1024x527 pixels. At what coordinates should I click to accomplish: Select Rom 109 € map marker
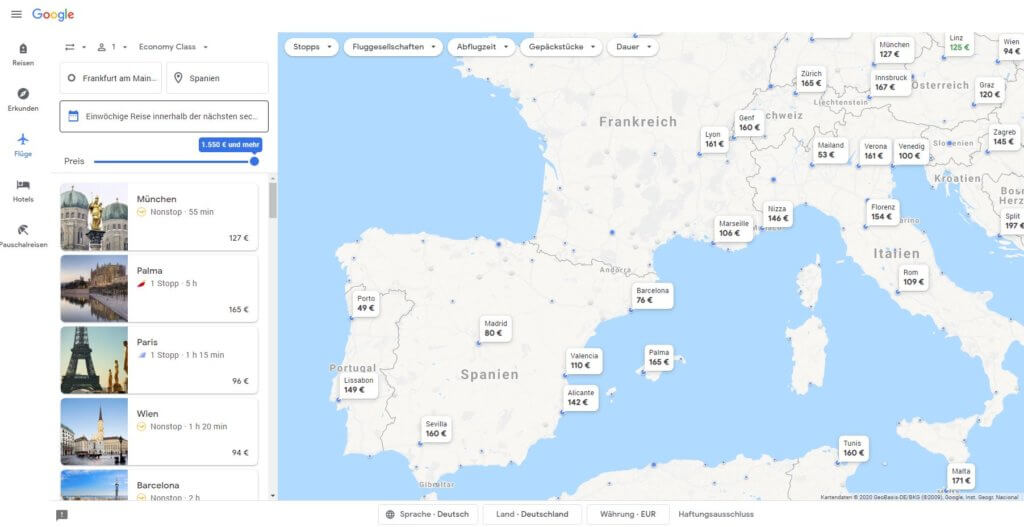[913, 278]
